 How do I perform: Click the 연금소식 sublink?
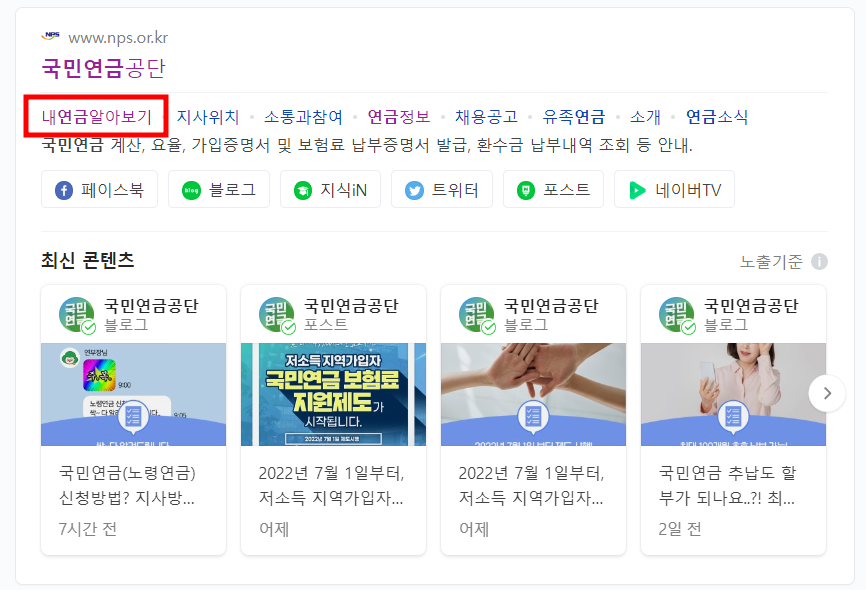tap(717, 117)
